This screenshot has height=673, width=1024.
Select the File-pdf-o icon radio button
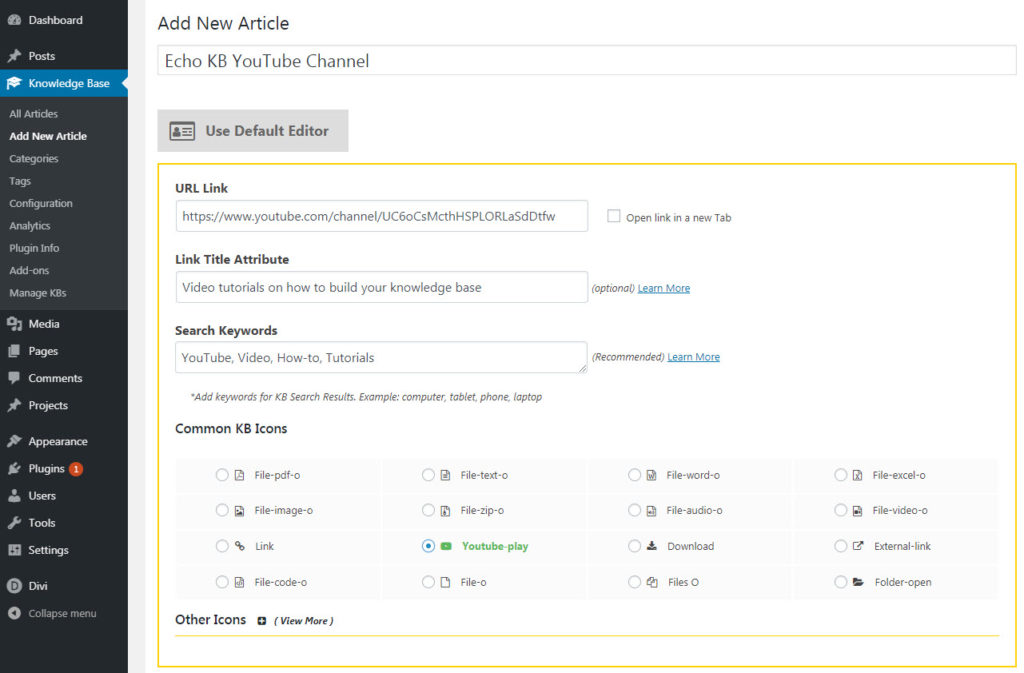point(222,475)
